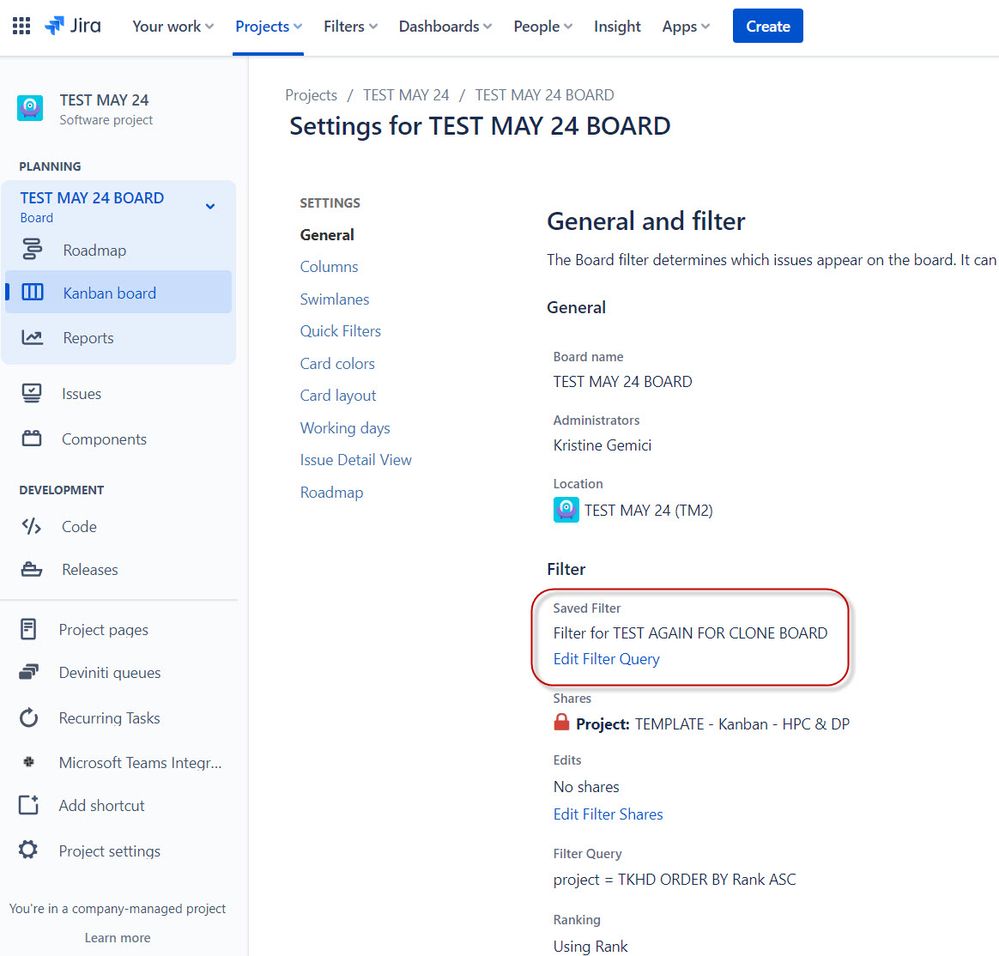Image resolution: width=999 pixels, height=956 pixels.
Task: Click the Microsoft Teams integration icon
Action: (x=29, y=762)
